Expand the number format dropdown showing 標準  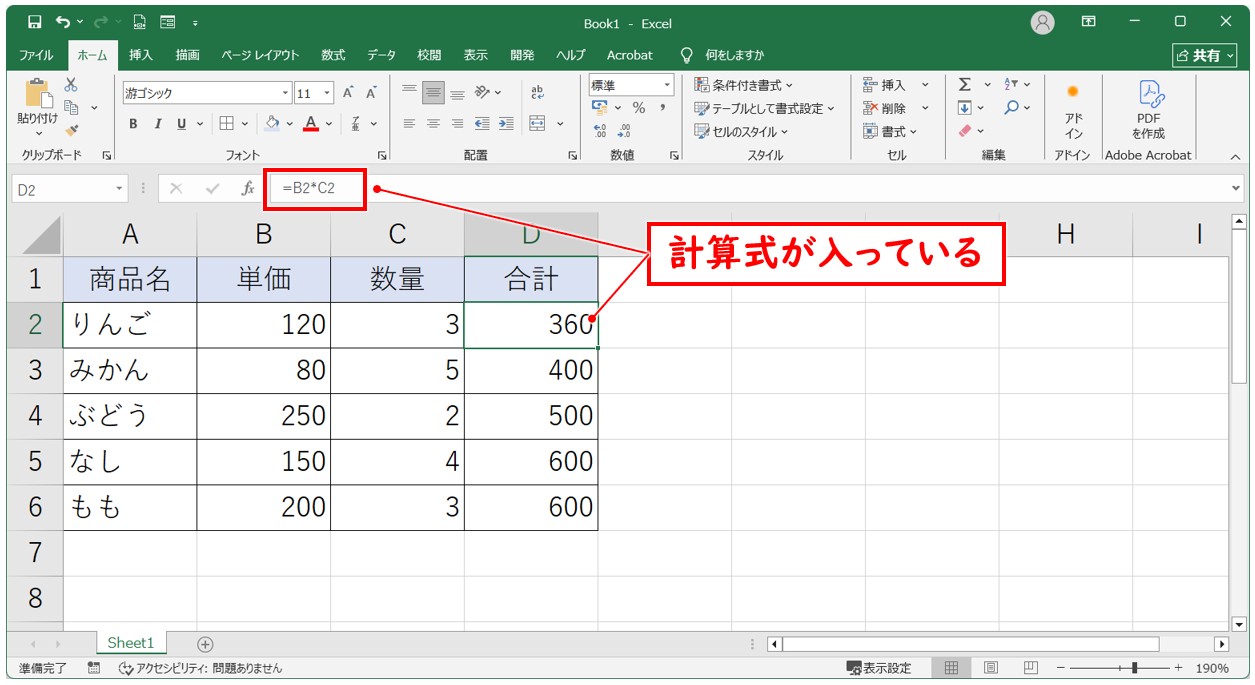[x=666, y=85]
